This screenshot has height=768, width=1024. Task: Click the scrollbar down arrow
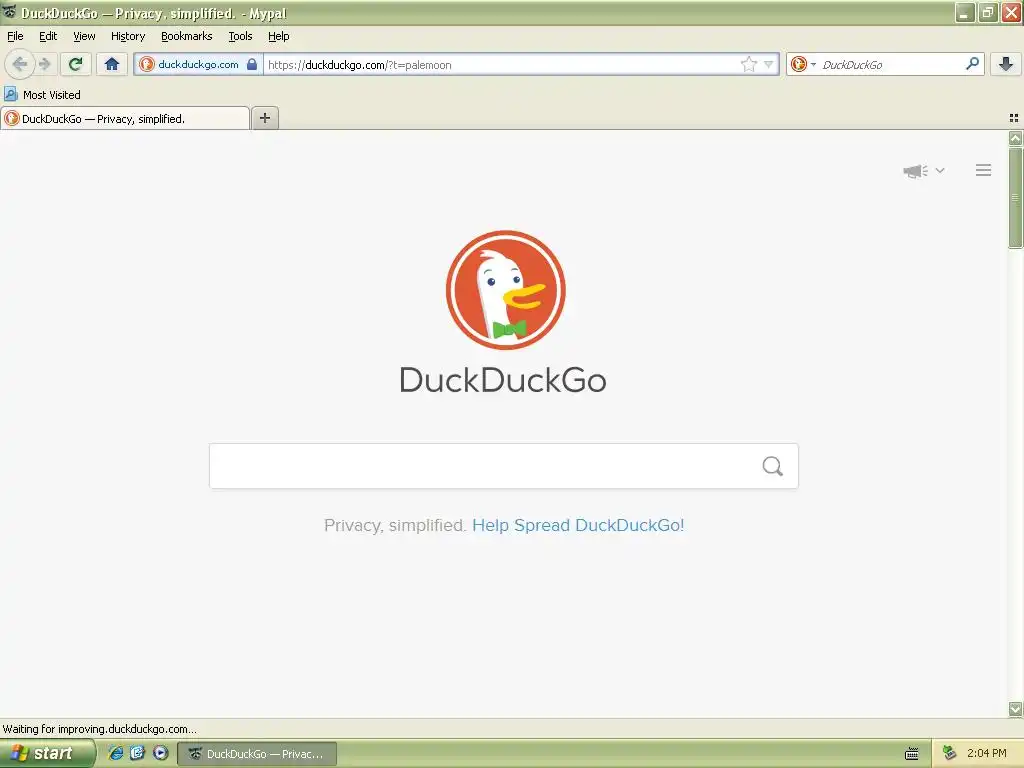tap(1015, 709)
